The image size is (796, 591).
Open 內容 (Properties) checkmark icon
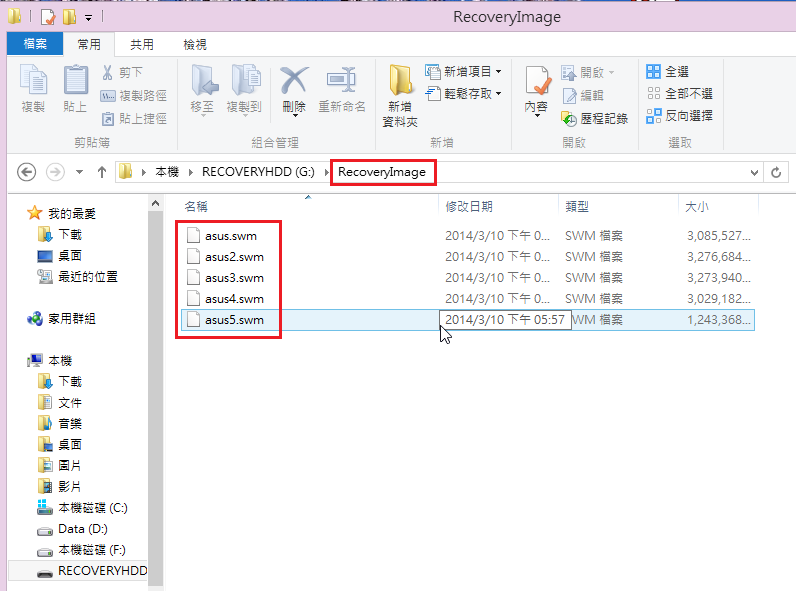point(536,86)
